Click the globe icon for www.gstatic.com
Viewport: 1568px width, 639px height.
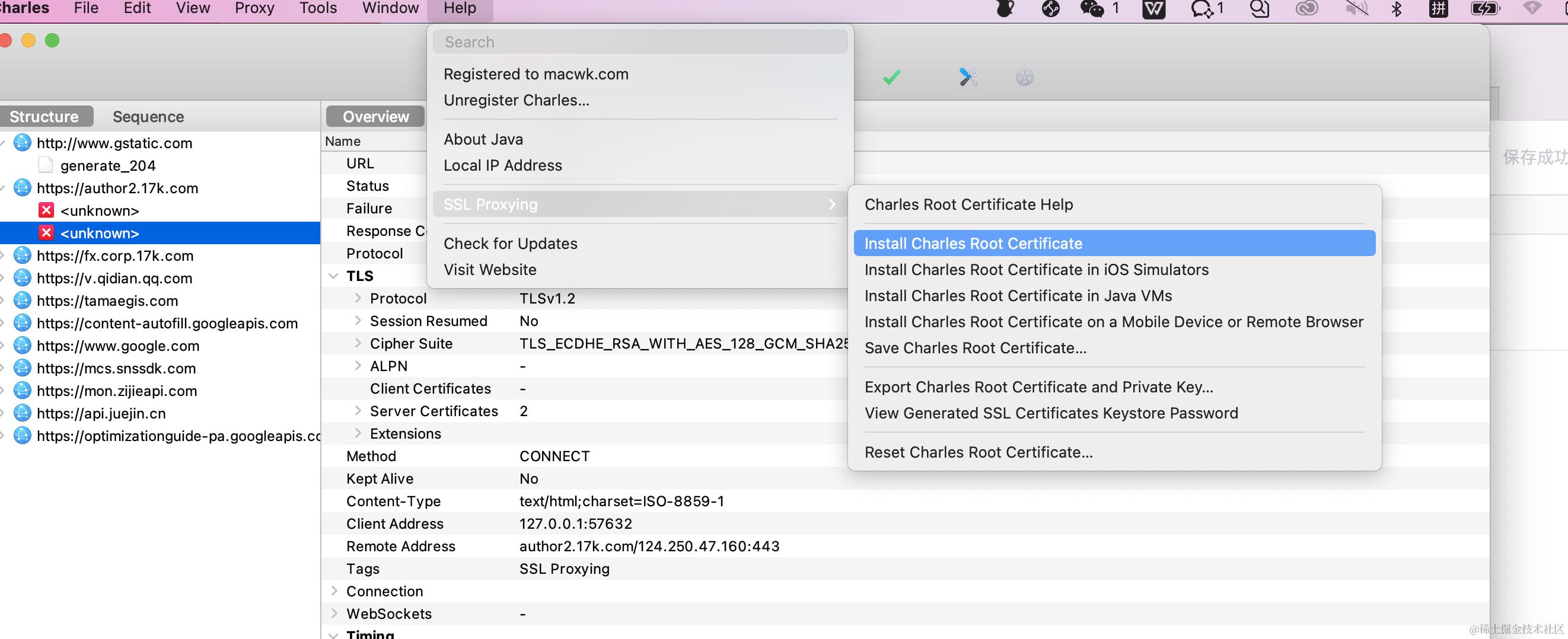tap(23, 143)
